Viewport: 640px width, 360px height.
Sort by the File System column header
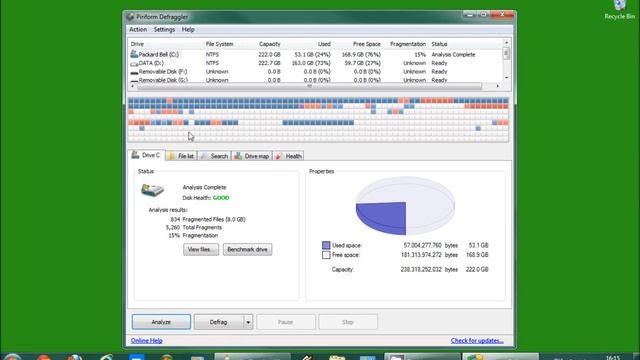point(219,44)
